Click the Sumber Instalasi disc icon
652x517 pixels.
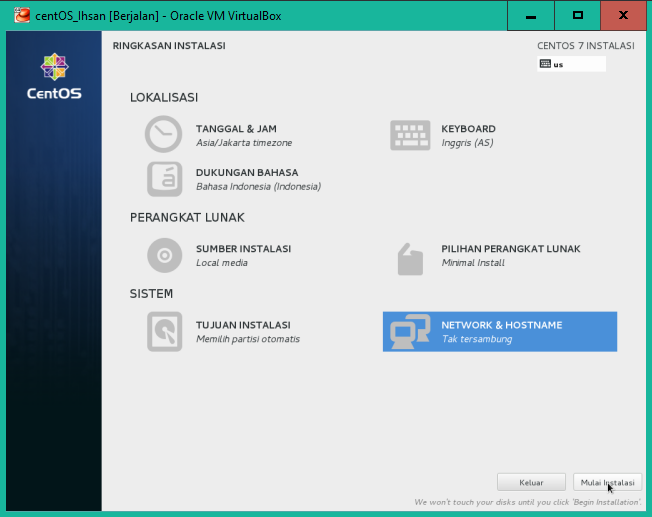[x=165, y=255]
